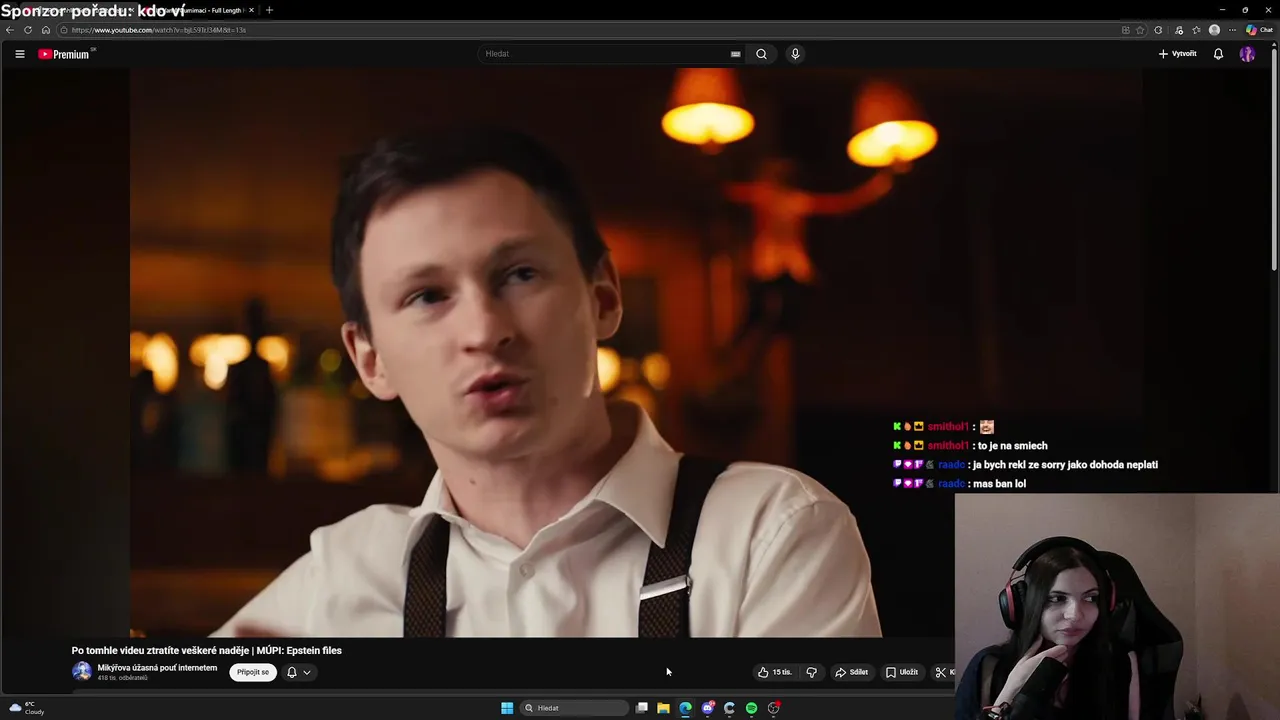The width and height of the screenshot is (1280, 720).
Task: Open YouTube notifications bell in header
Action: tap(1218, 54)
